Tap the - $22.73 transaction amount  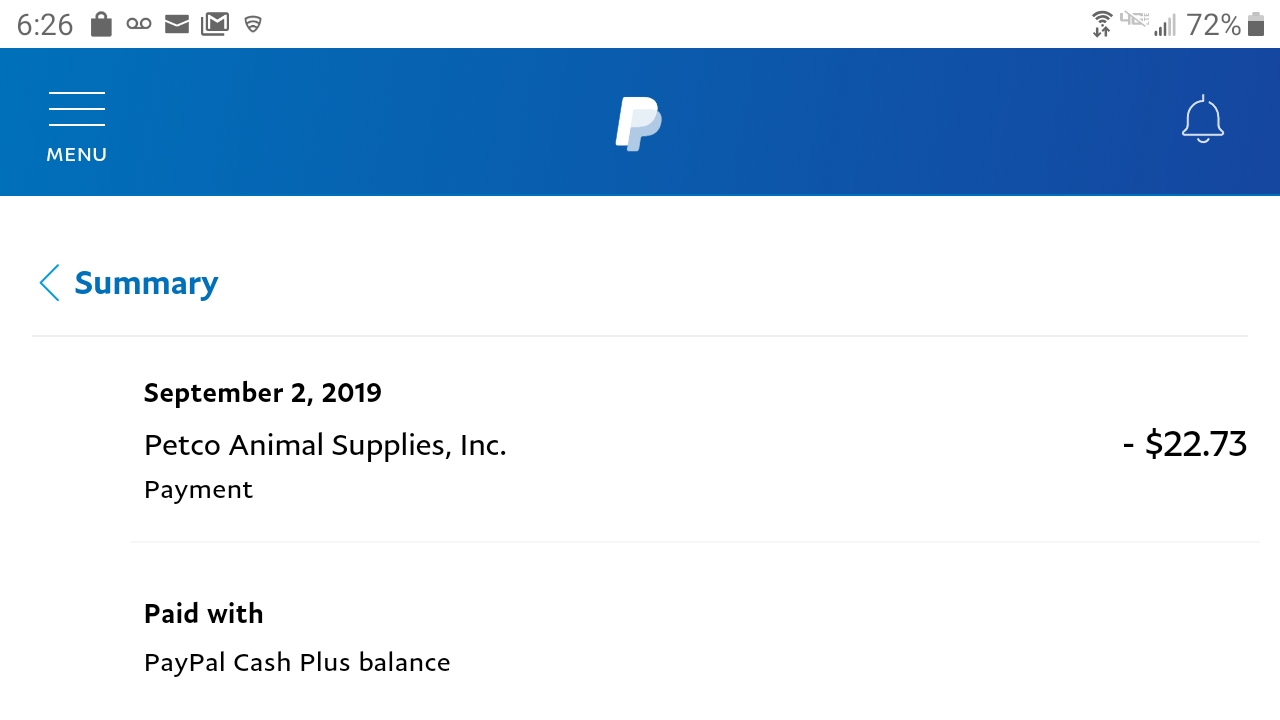click(x=1184, y=443)
